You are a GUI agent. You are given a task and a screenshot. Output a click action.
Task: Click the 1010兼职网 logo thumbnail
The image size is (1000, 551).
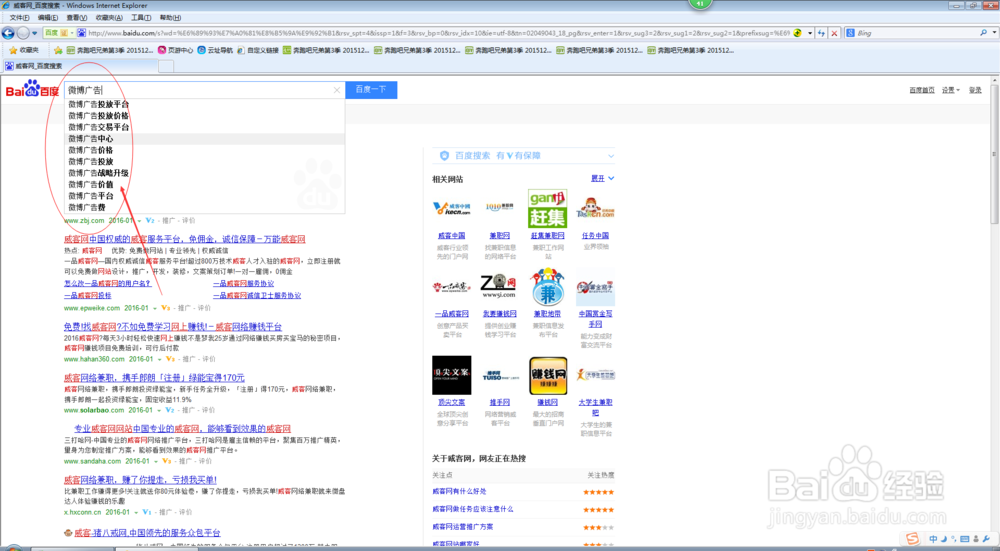pyautogui.click(x=499, y=208)
